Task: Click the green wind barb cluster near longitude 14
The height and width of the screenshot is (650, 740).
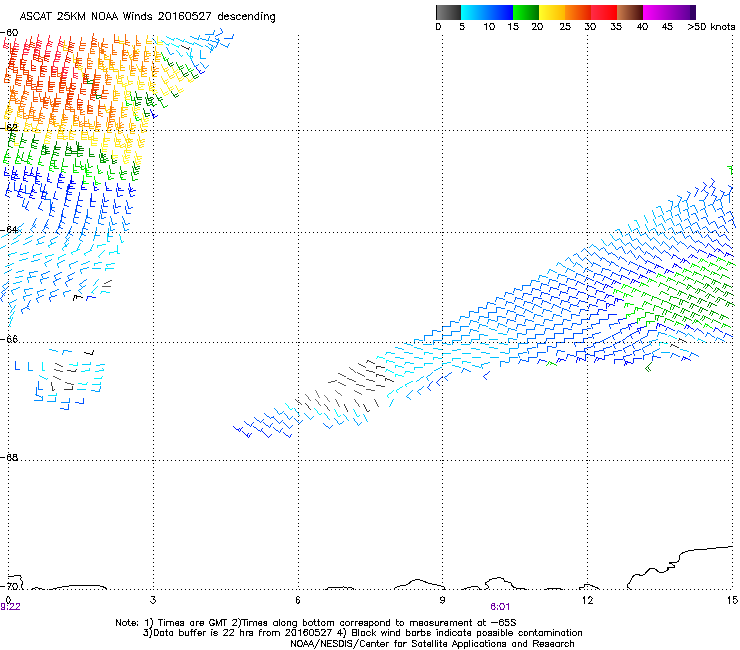Action: coord(677,293)
